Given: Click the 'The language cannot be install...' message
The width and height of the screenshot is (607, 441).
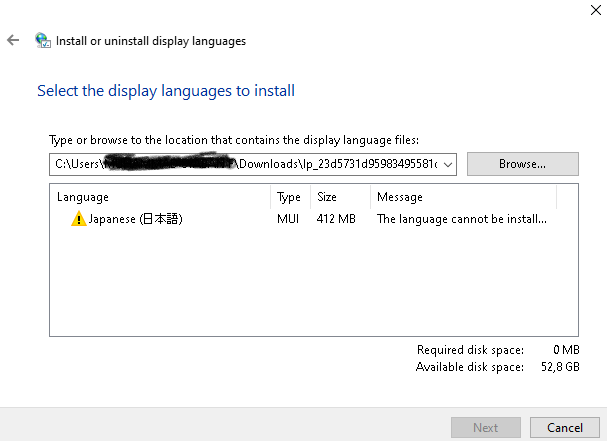Looking at the screenshot, I should pyautogui.click(x=462, y=219).
